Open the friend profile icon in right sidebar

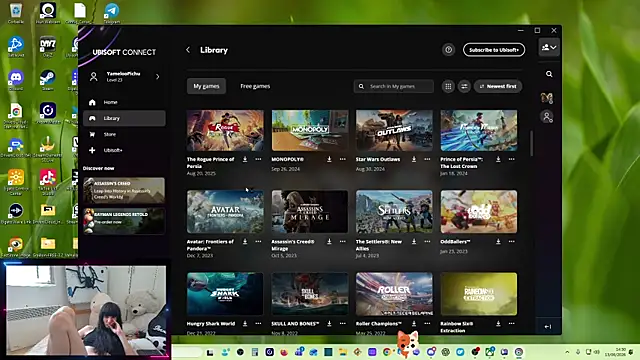tap(547, 117)
